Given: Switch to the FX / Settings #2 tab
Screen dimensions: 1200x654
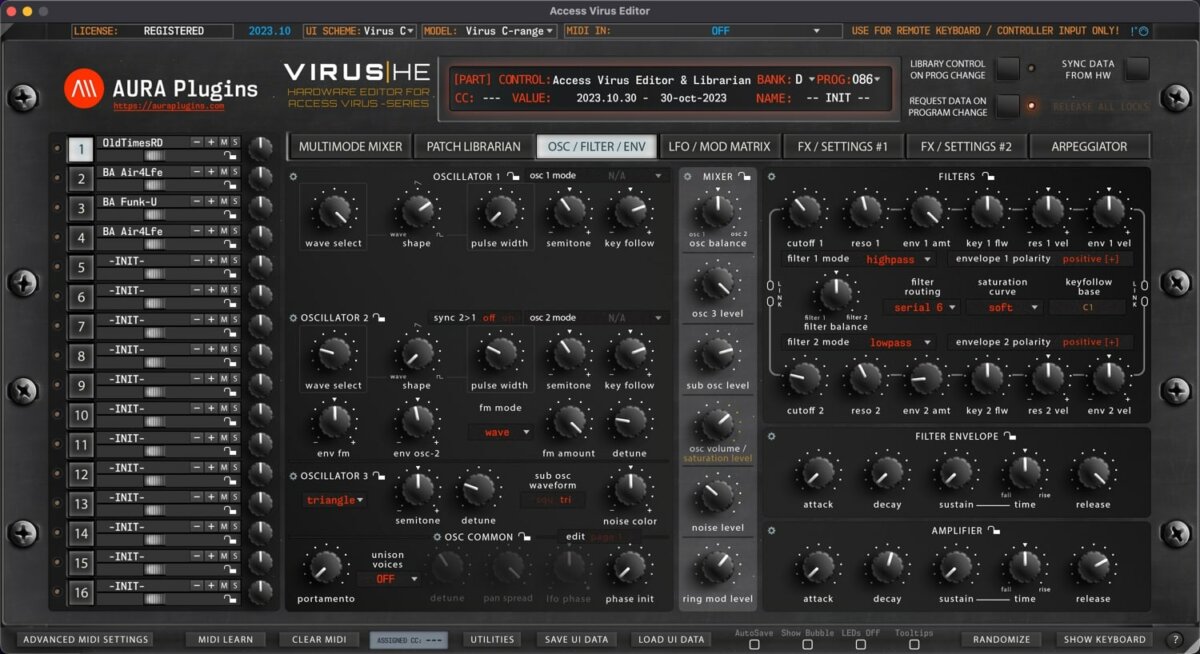Looking at the screenshot, I should pos(966,147).
